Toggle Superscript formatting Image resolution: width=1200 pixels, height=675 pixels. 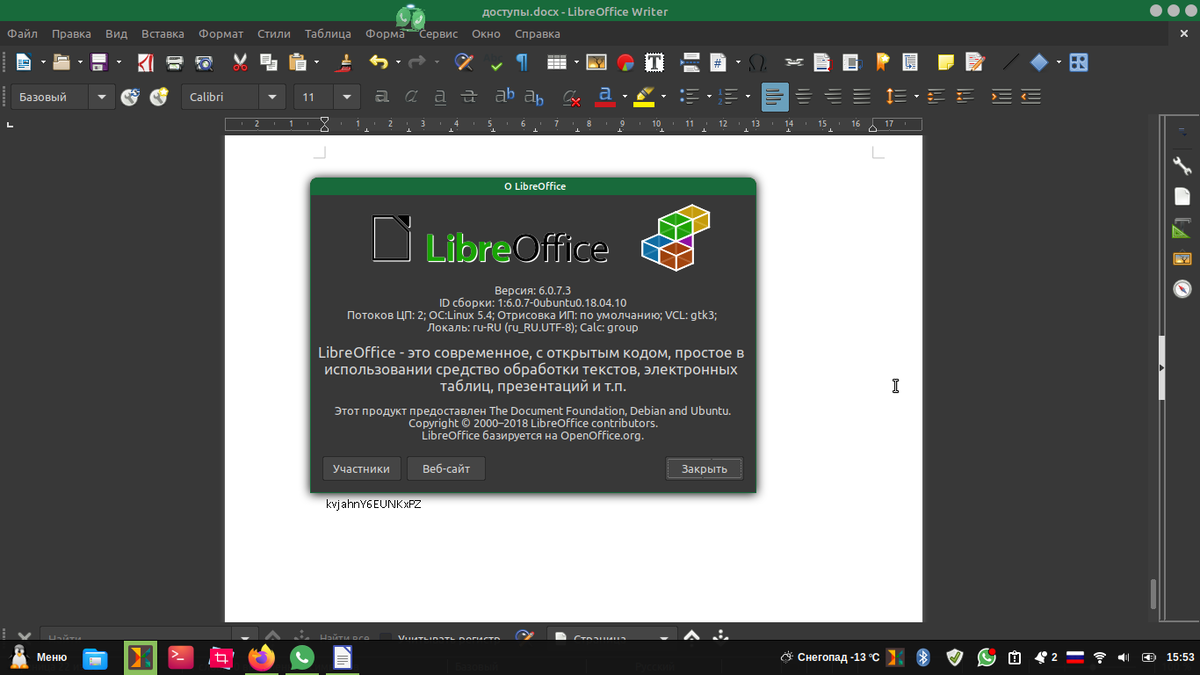point(505,97)
